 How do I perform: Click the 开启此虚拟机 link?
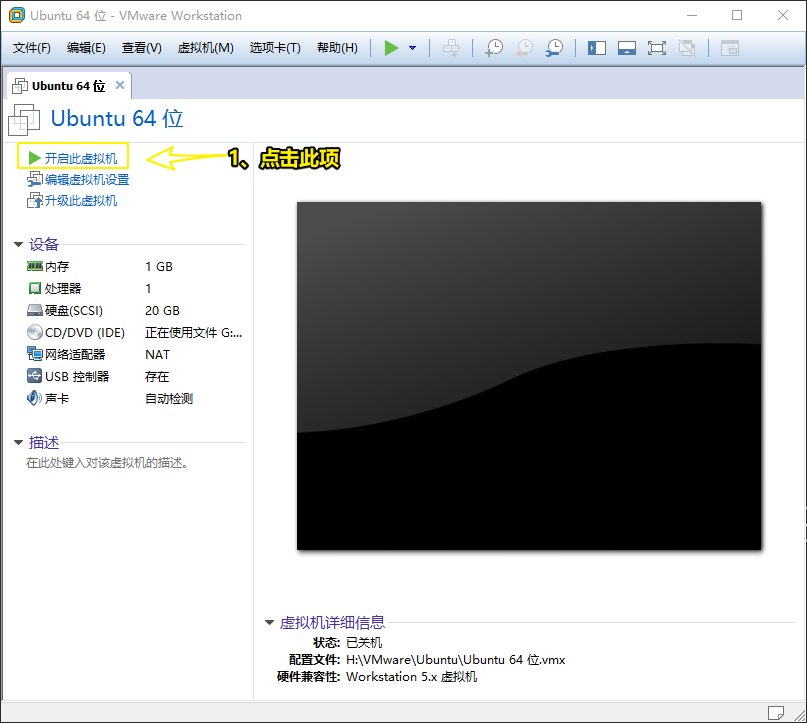pyautogui.click(x=80, y=158)
